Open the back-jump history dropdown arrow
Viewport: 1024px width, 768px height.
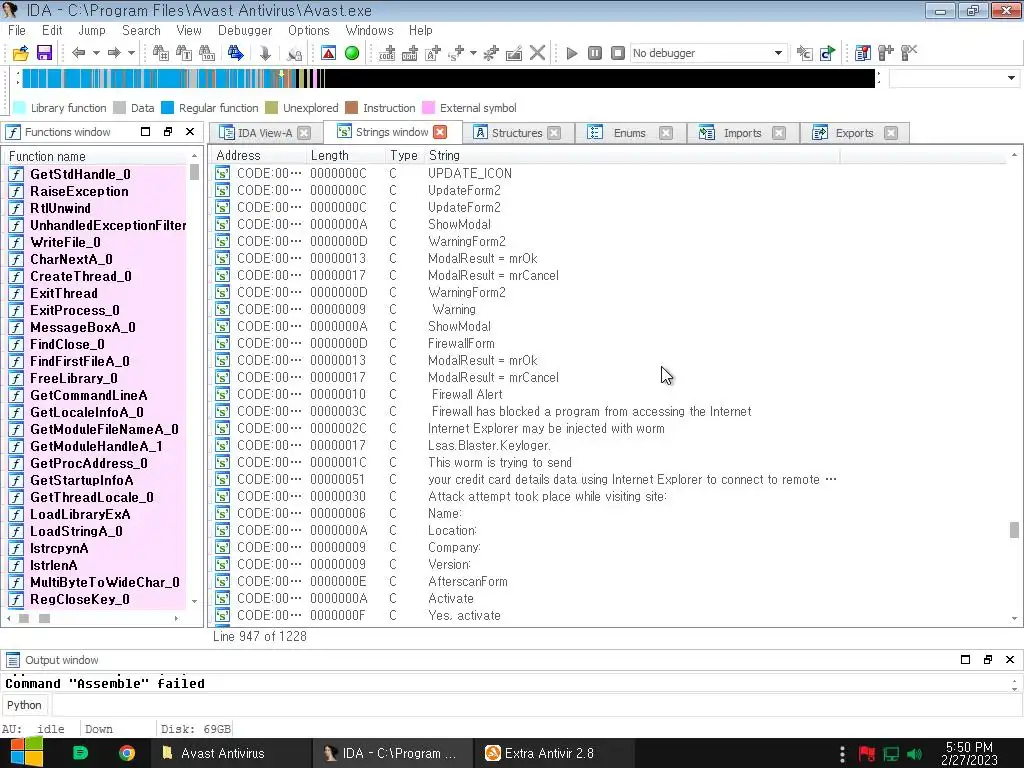click(96, 53)
